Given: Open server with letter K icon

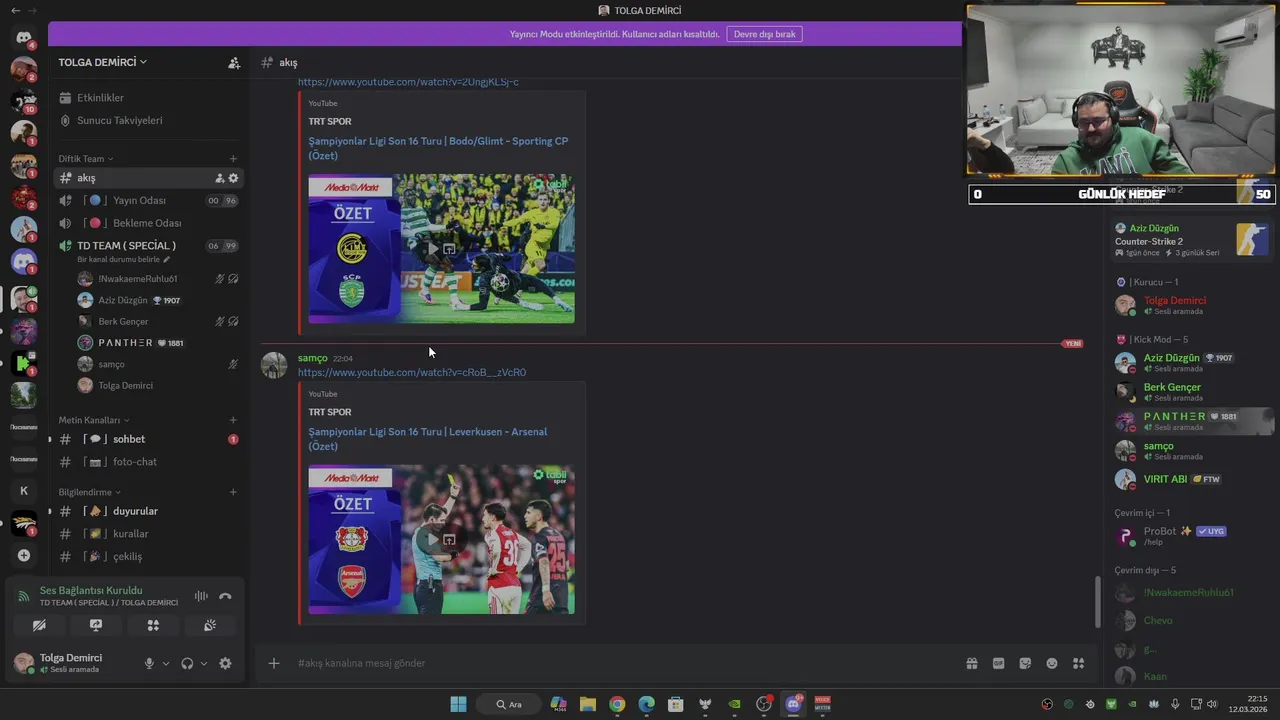Looking at the screenshot, I should [x=24, y=490].
